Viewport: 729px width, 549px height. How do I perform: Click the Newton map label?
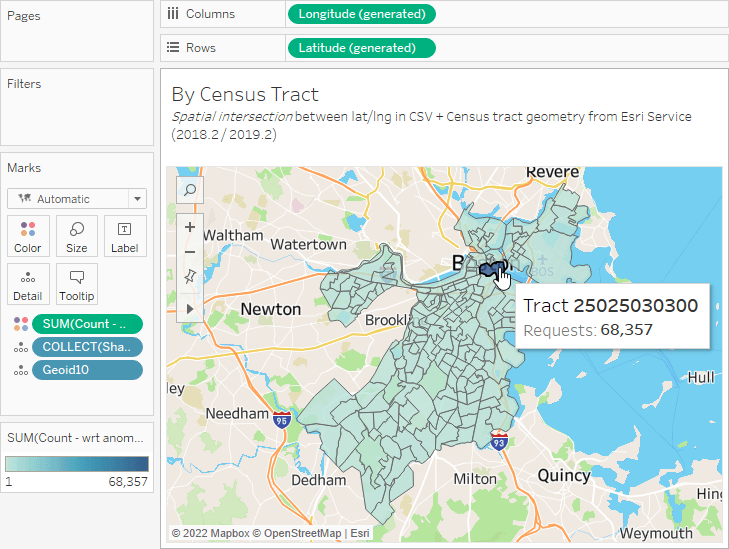tap(271, 309)
